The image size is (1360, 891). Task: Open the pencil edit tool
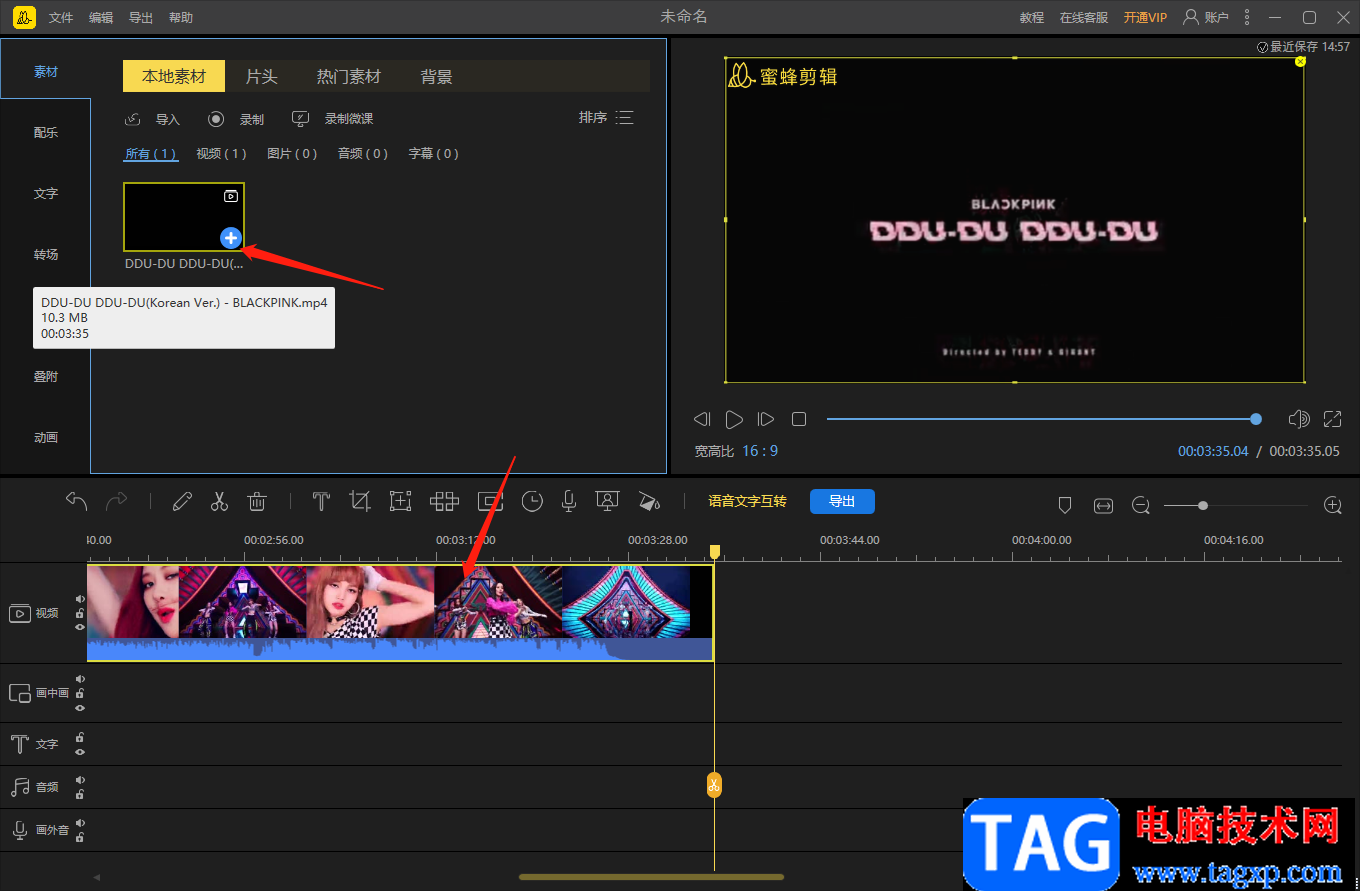click(182, 501)
